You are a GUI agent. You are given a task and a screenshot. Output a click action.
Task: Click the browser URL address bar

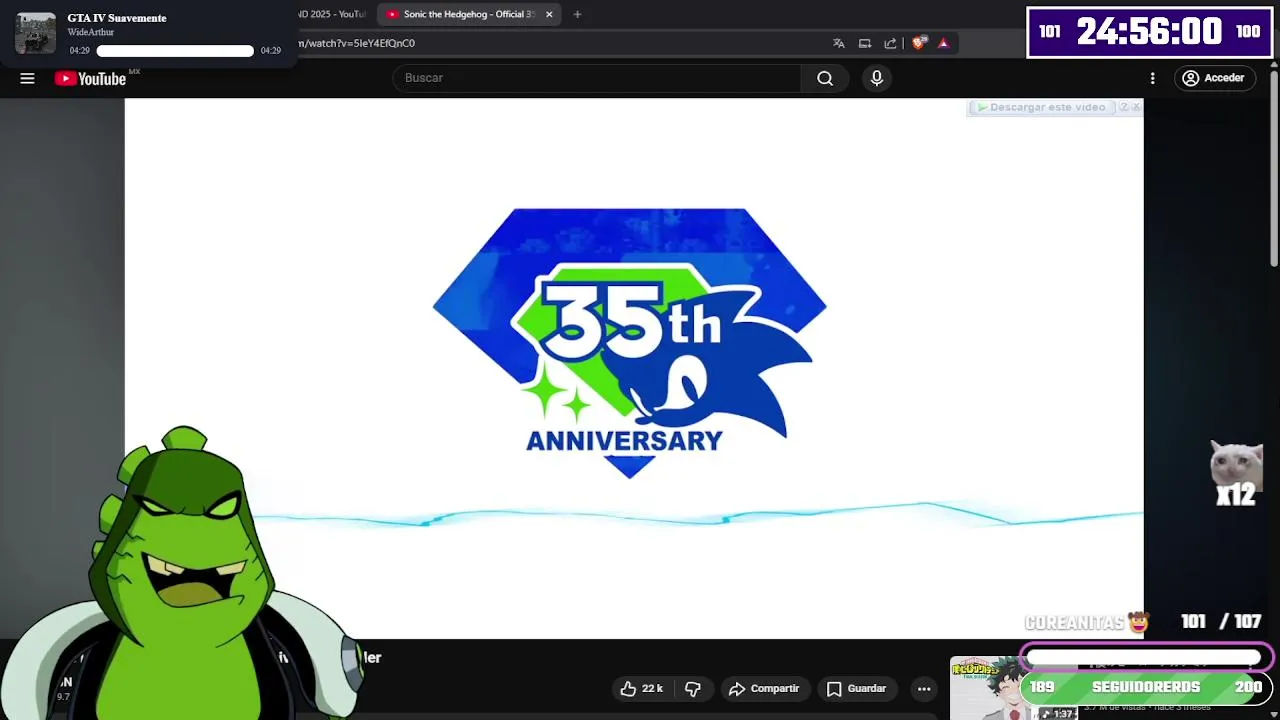coord(560,43)
